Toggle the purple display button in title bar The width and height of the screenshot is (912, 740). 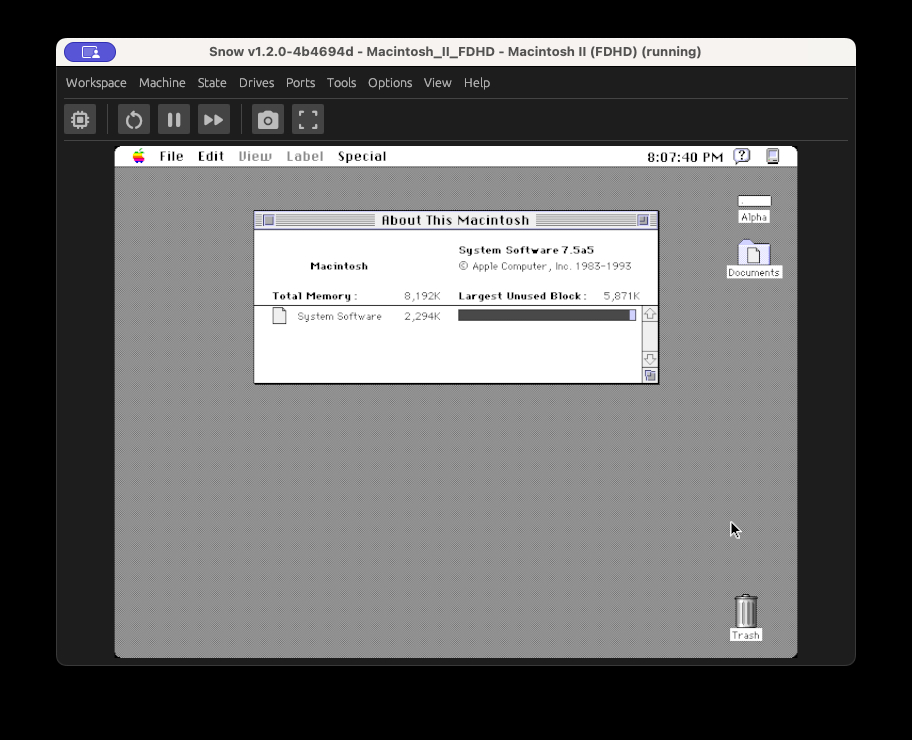pos(90,52)
